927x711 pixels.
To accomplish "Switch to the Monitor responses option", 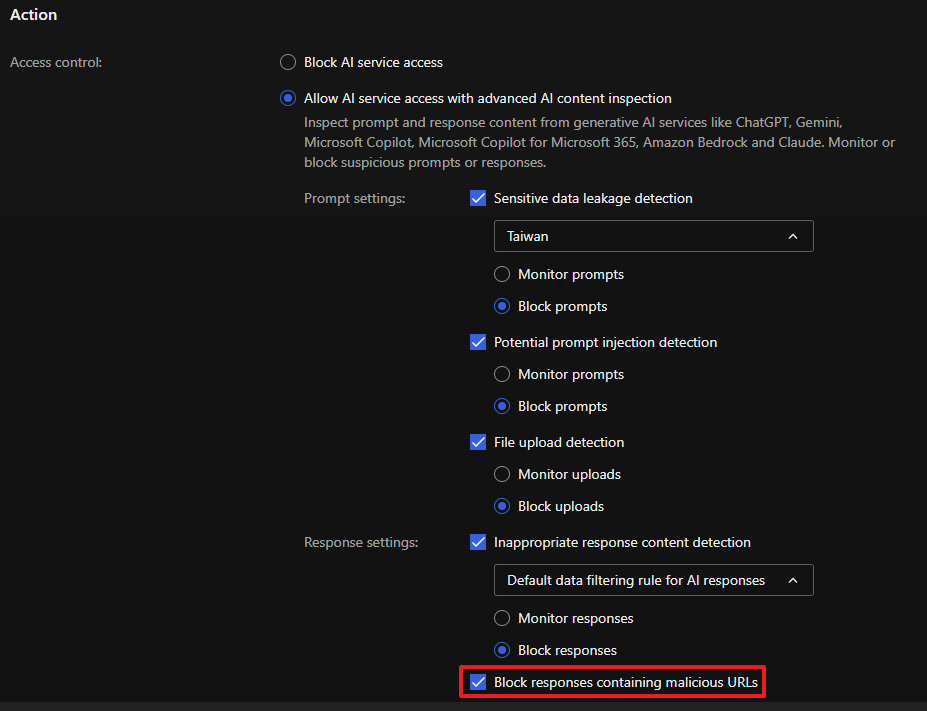I will (x=502, y=618).
